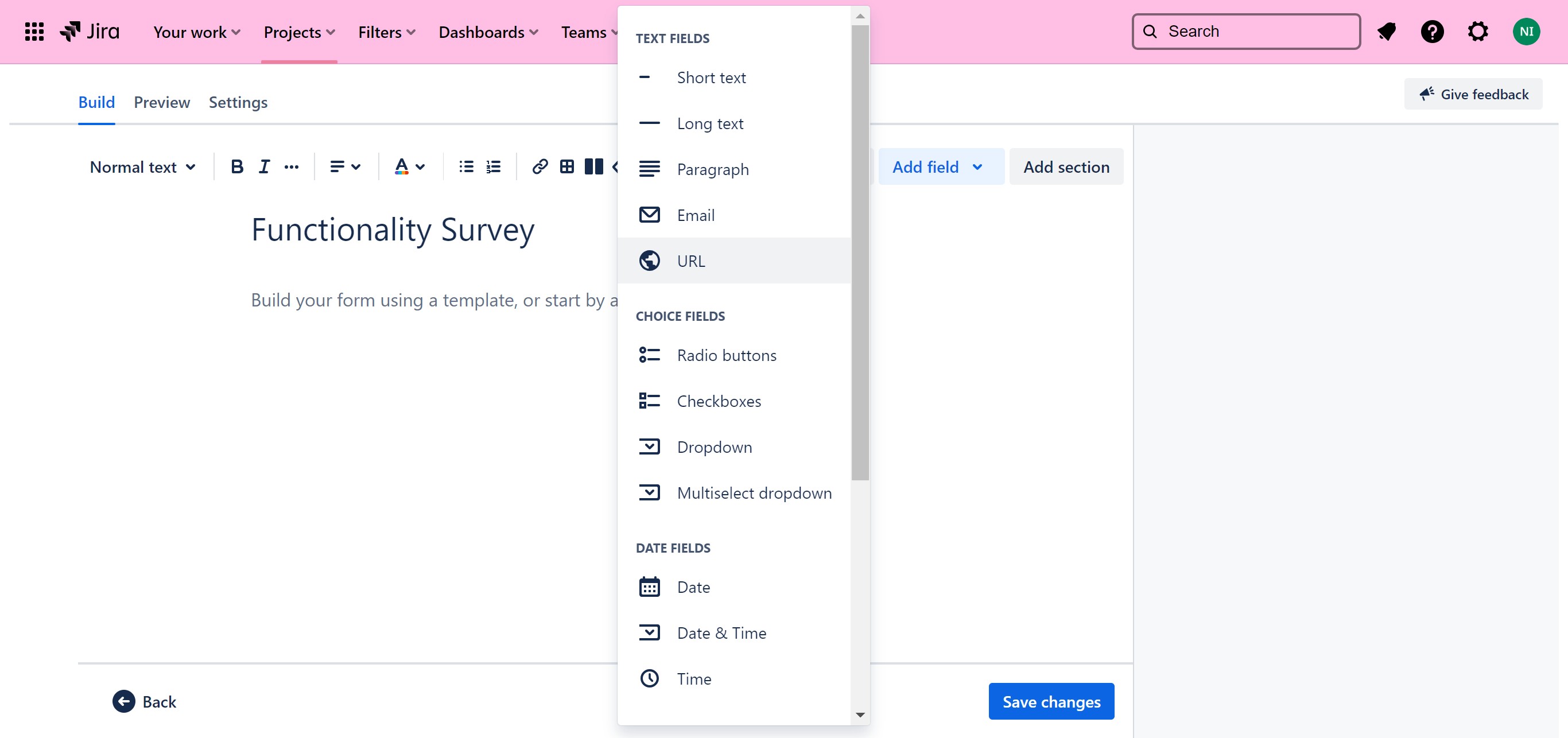
Task: Select Checkboxes from field menu
Action: pyautogui.click(x=718, y=401)
